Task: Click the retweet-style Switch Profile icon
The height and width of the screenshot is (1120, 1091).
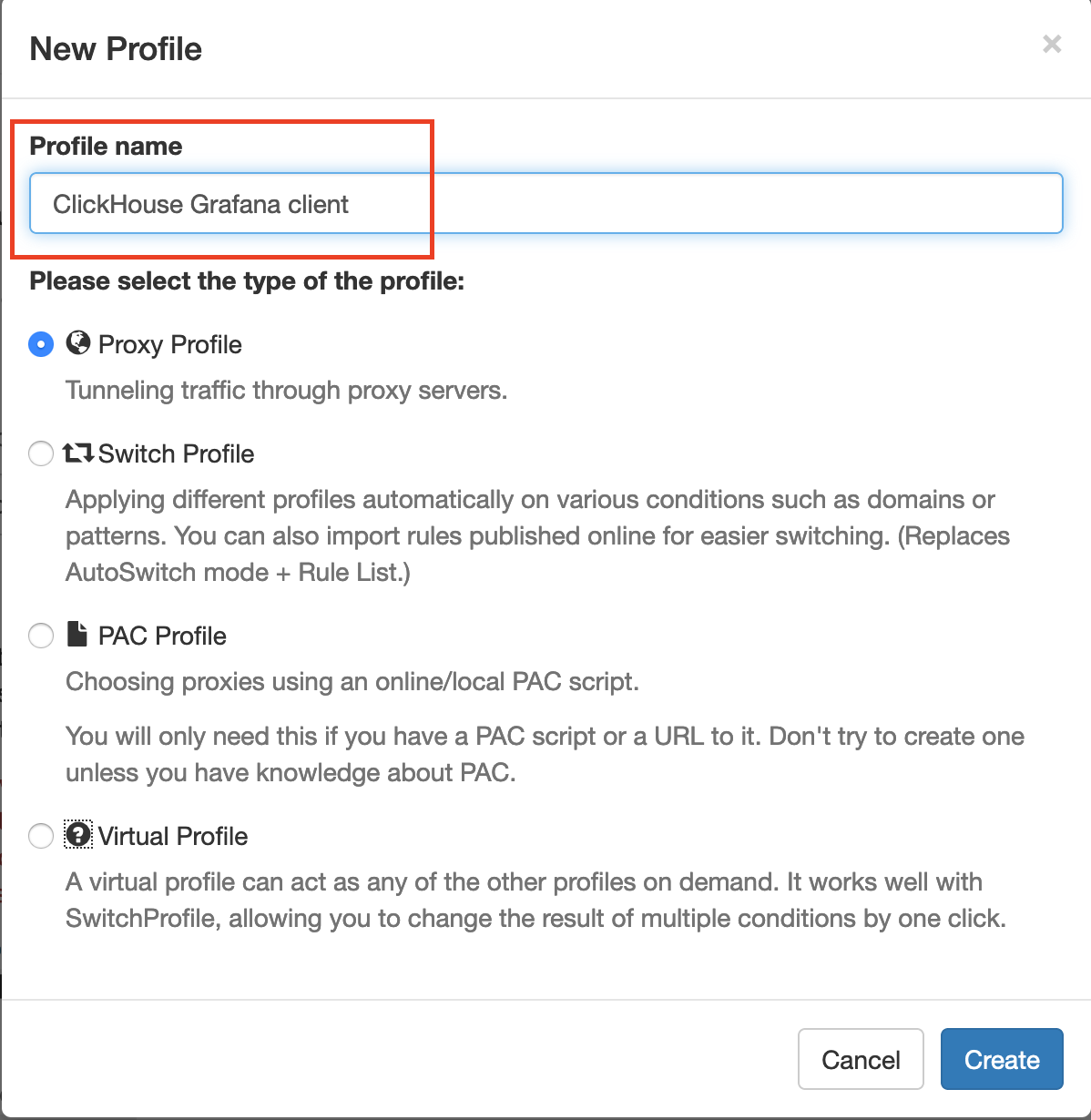Action: point(78,453)
